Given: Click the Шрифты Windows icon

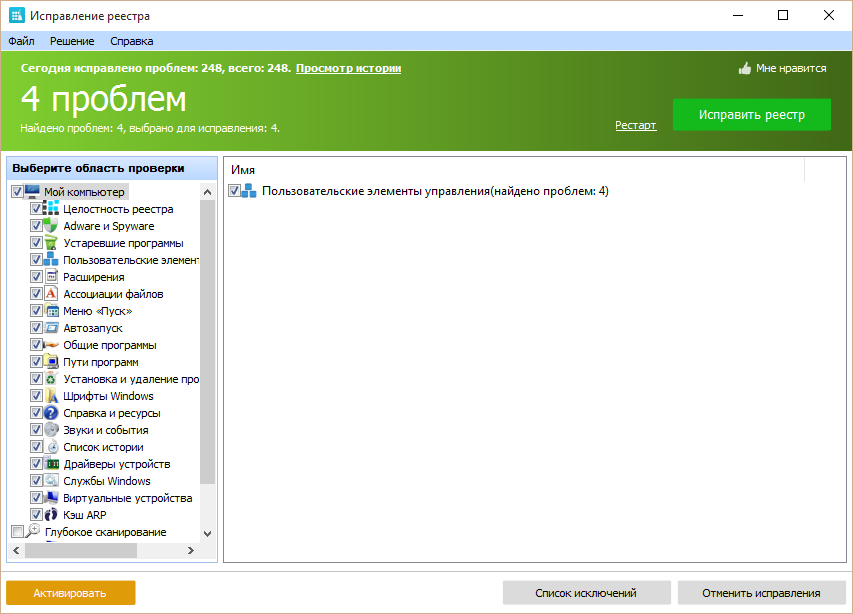Looking at the screenshot, I should coord(52,396).
